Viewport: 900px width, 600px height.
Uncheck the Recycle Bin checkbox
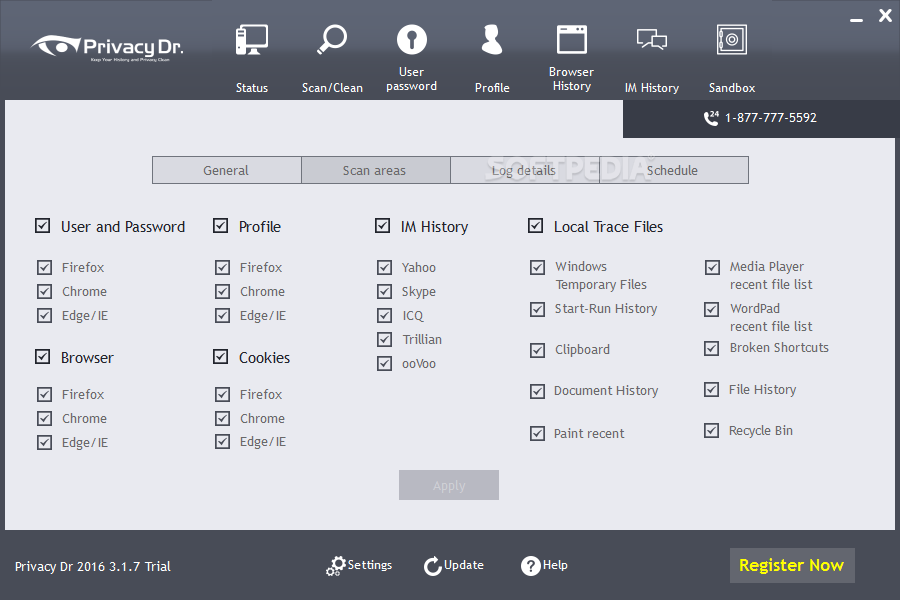711,431
